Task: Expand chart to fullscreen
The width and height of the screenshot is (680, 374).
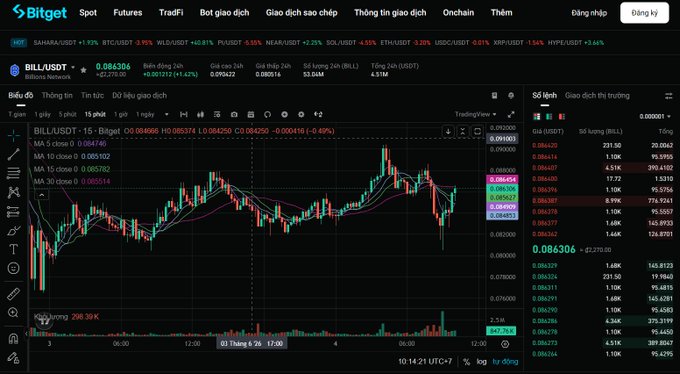Action: (x=511, y=115)
